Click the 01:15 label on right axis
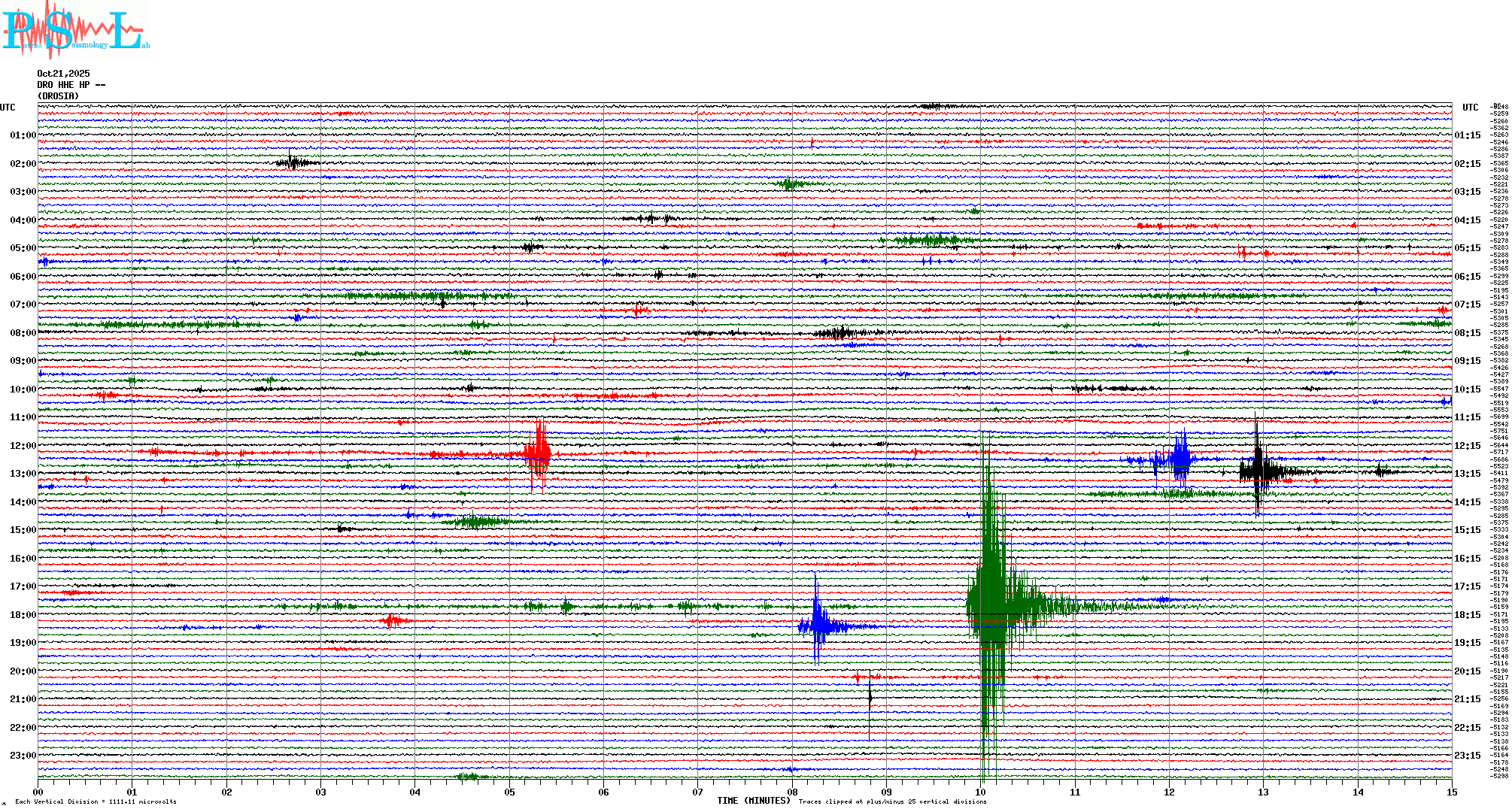The height and width of the screenshot is (812, 1512). point(1467,135)
